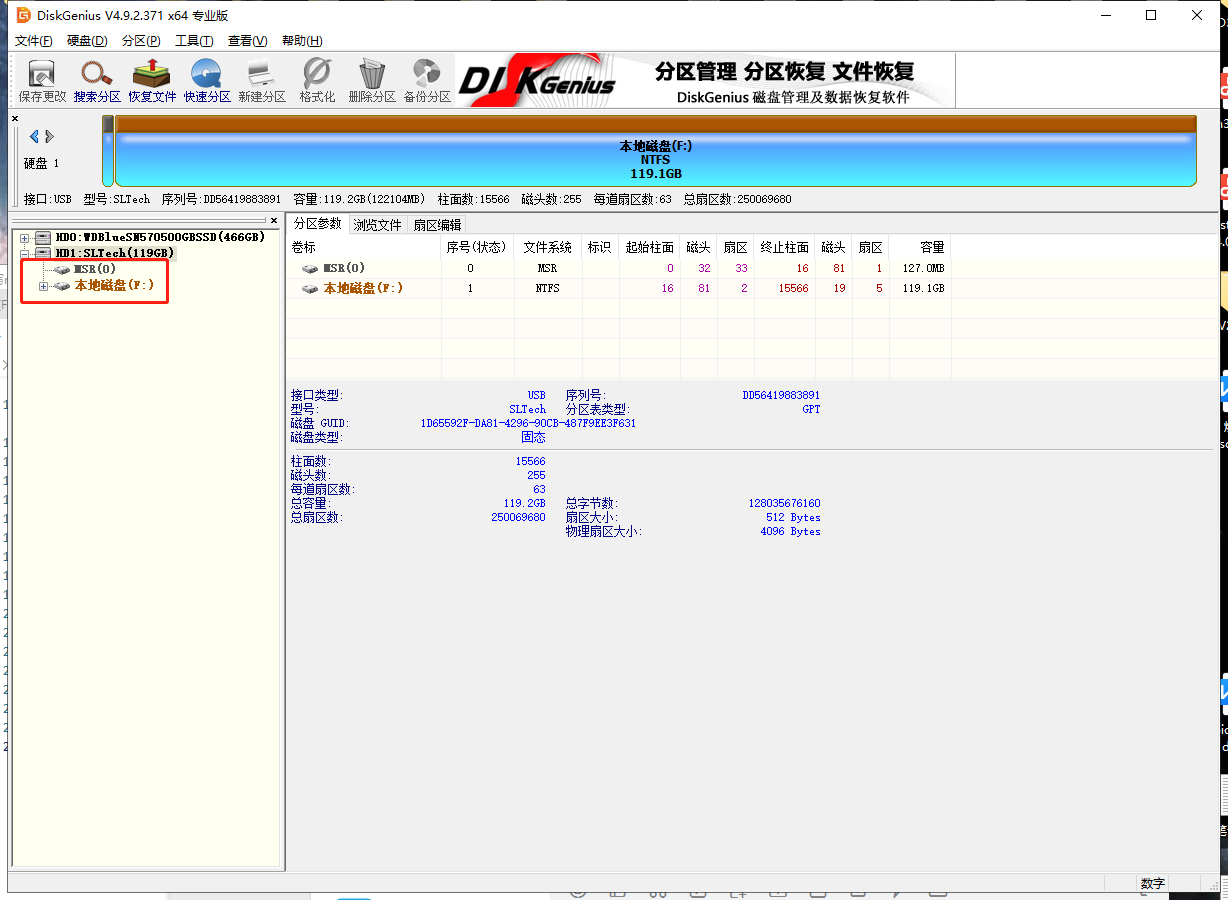The image size is (1228, 900).
Task: Switch to the 分区参数 tab
Action: (x=317, y=224)
